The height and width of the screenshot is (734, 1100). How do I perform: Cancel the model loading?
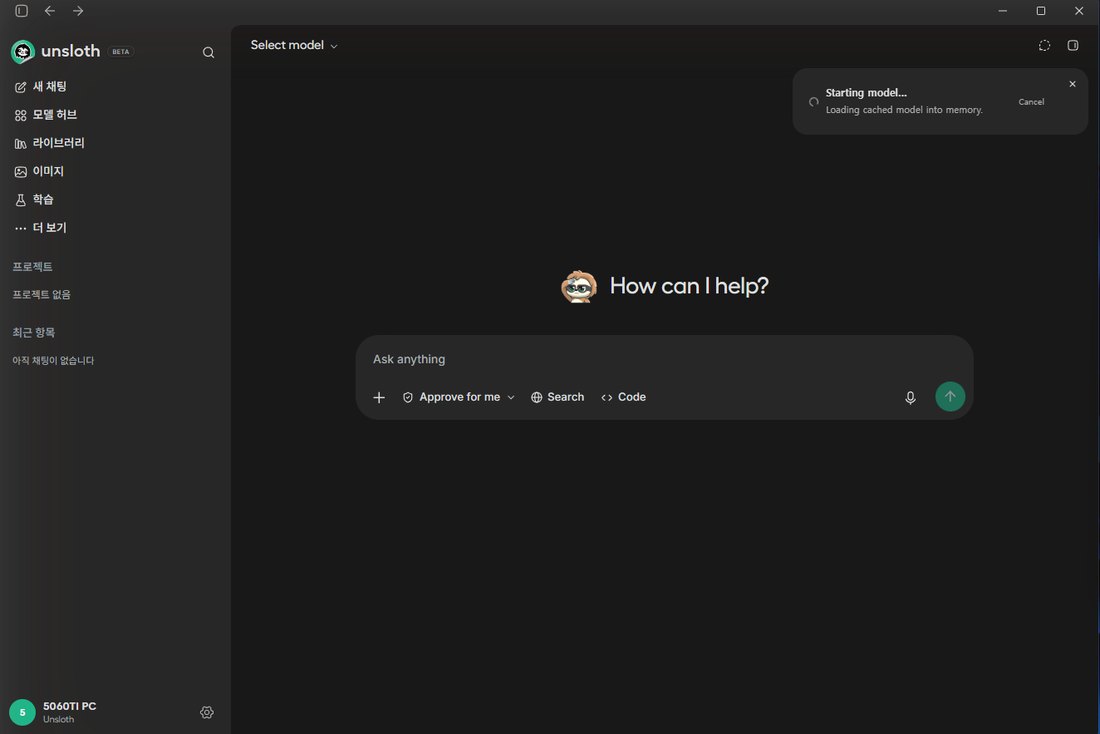tap(1031, 102)
